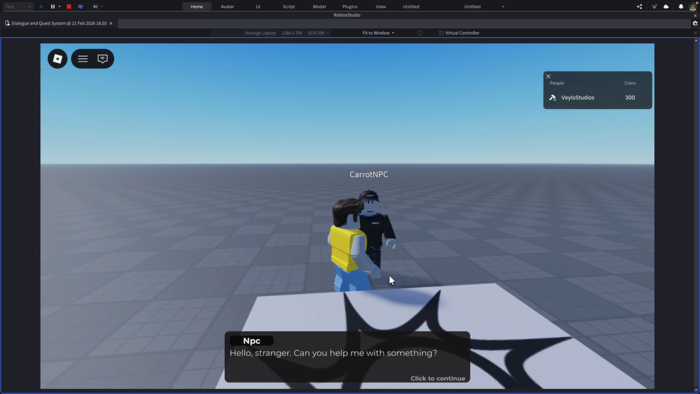Click the Studio icon beside VeyloStudios
Screen dimensions: 700x394
point(553,97)
